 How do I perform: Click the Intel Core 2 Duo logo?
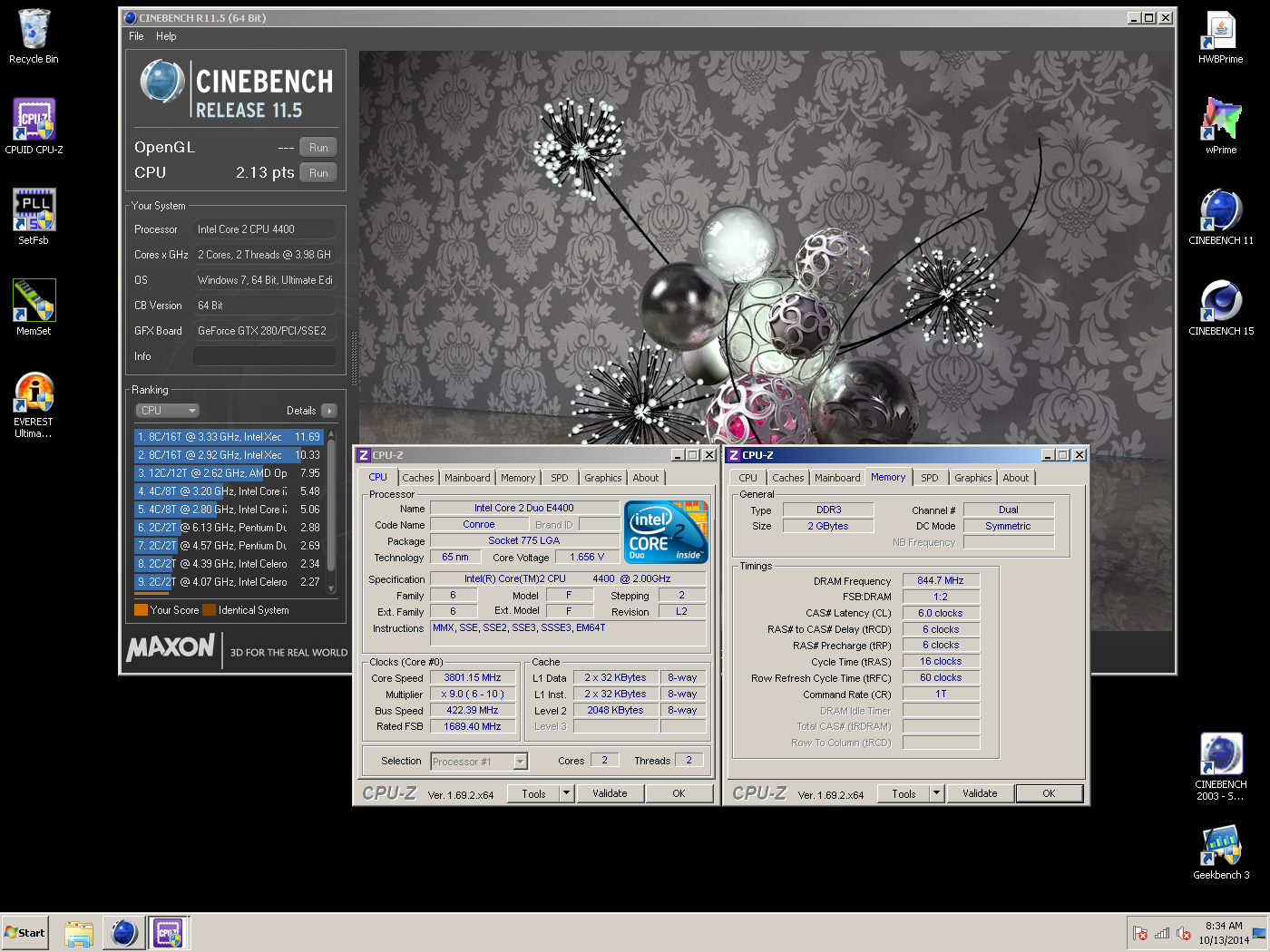(x=666, y=532)
